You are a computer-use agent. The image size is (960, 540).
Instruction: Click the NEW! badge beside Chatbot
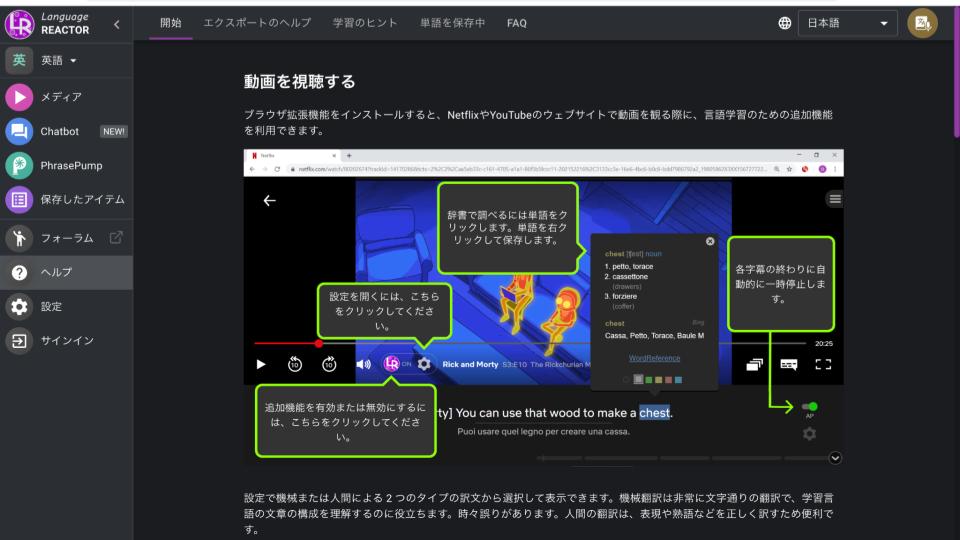(x=114, y=131)
